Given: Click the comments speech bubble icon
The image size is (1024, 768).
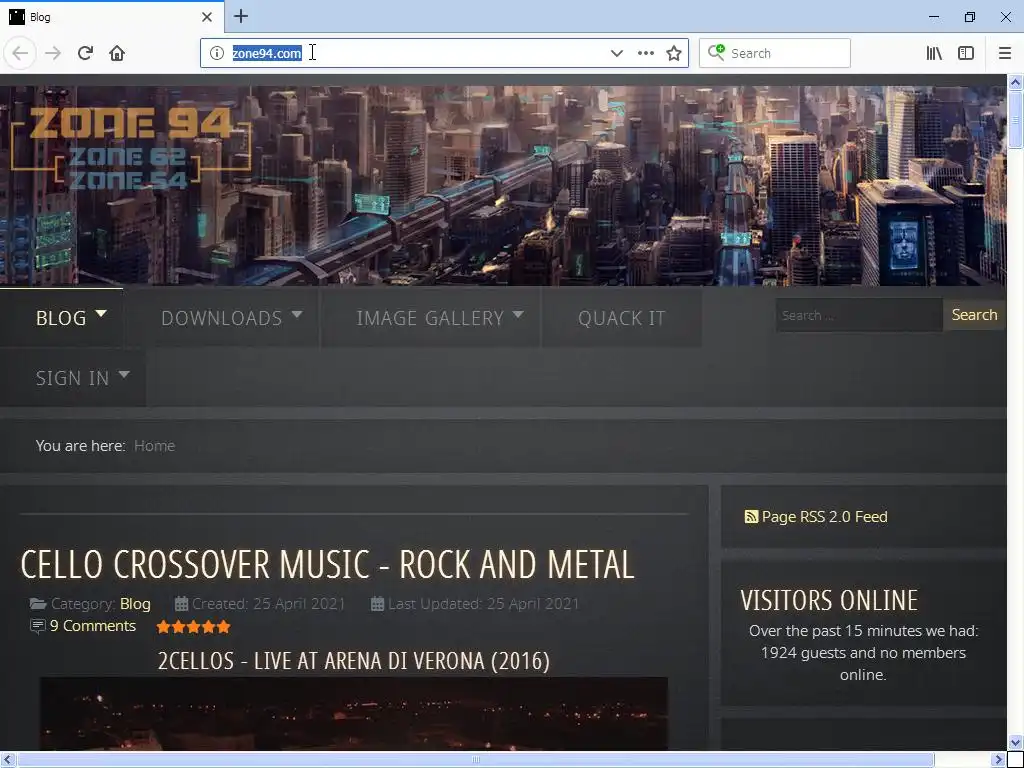Looking at the screenshot, I should tap(38, 626).
